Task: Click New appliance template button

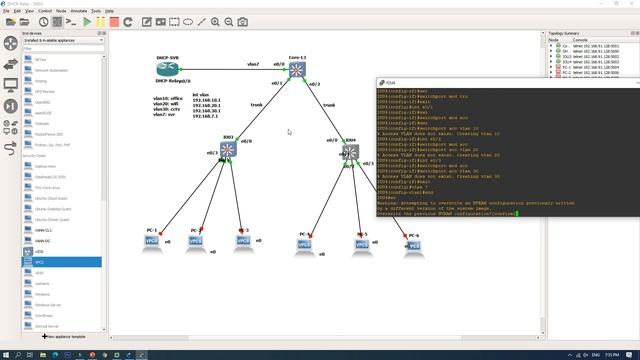Action: tap(64, 337)
